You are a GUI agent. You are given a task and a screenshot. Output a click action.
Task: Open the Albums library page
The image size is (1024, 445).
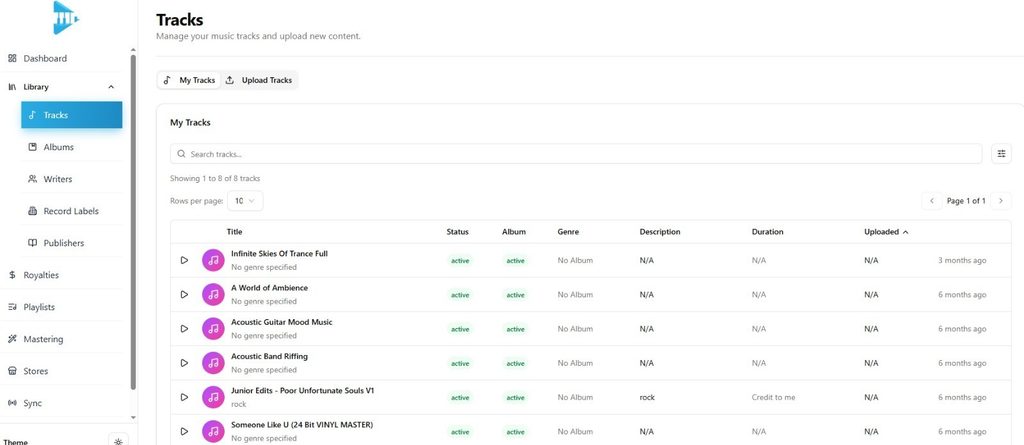coord(72,147)
